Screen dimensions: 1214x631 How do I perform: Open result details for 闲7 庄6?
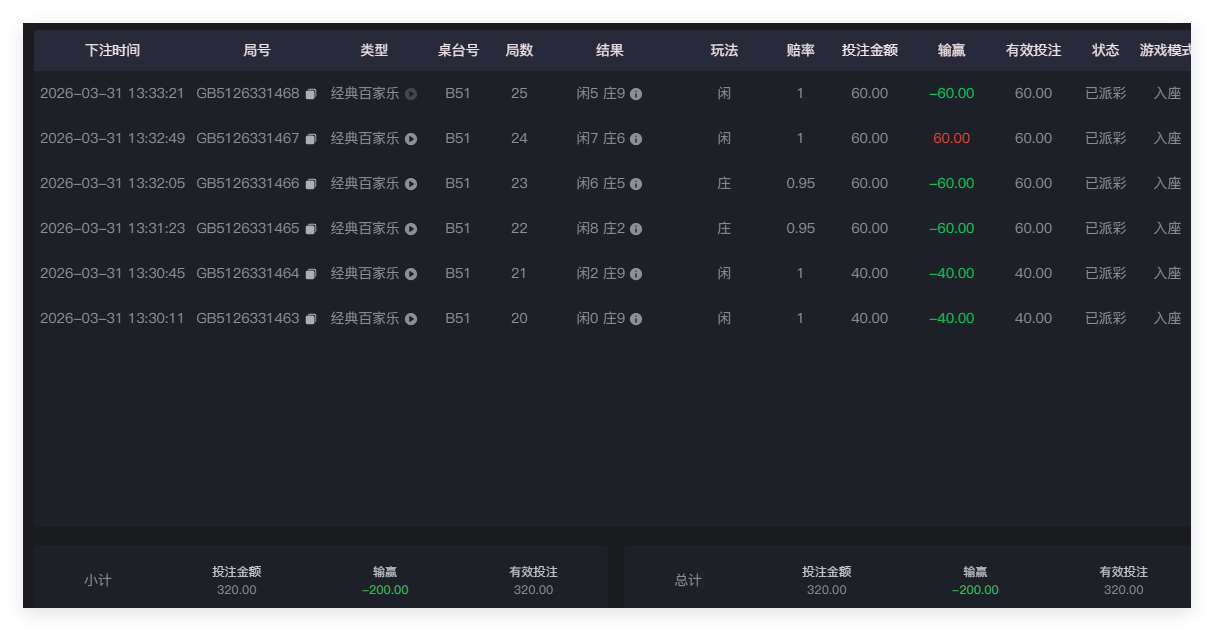point(635,138)
